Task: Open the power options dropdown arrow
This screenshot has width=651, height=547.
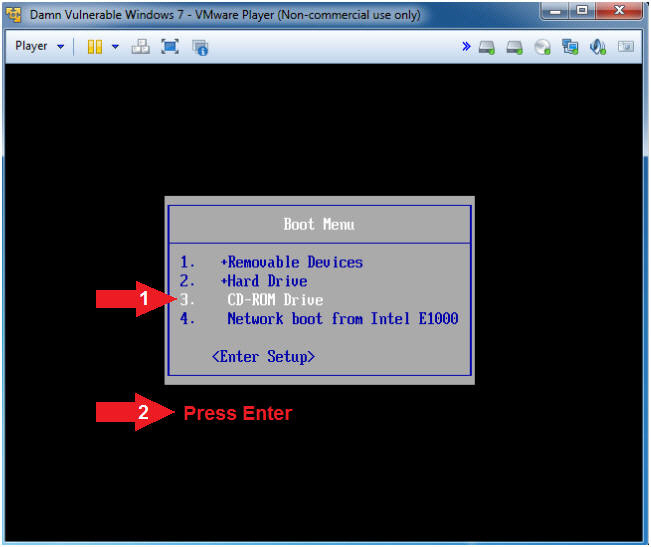Action: 115,46
